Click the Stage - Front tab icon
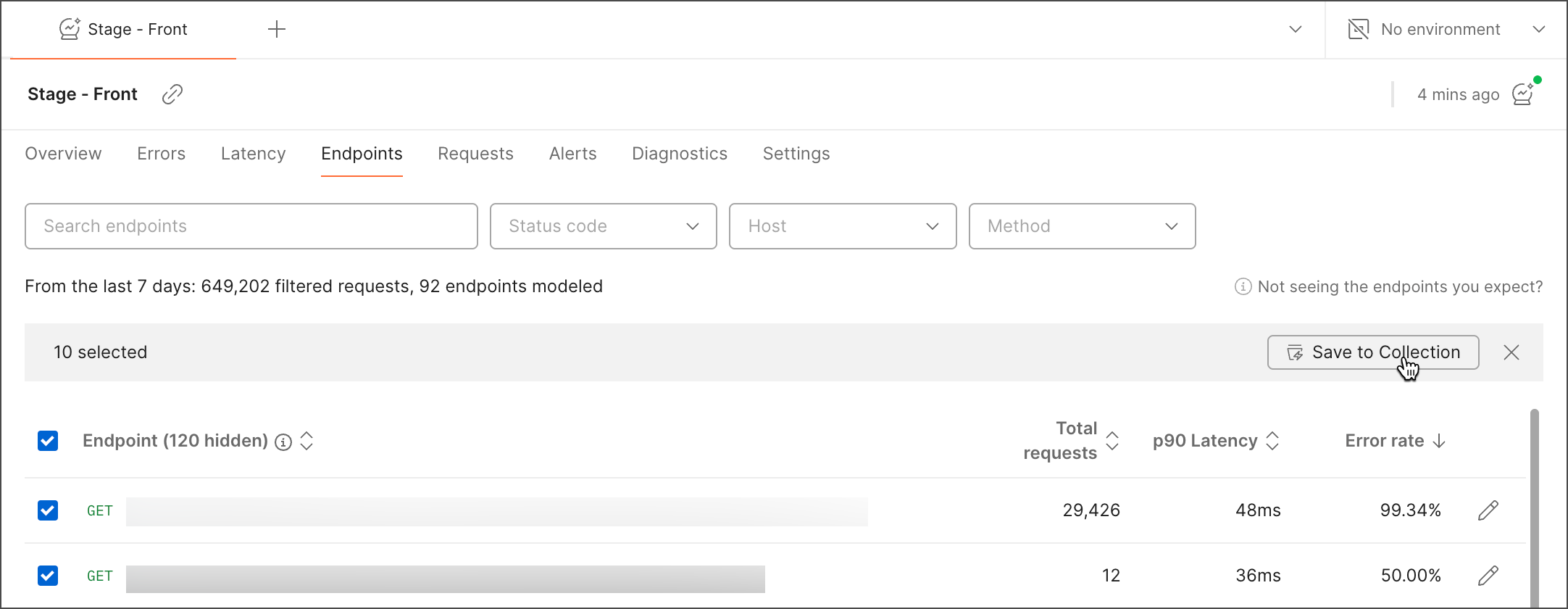1568x609 pixels. [x=70, y=29]
